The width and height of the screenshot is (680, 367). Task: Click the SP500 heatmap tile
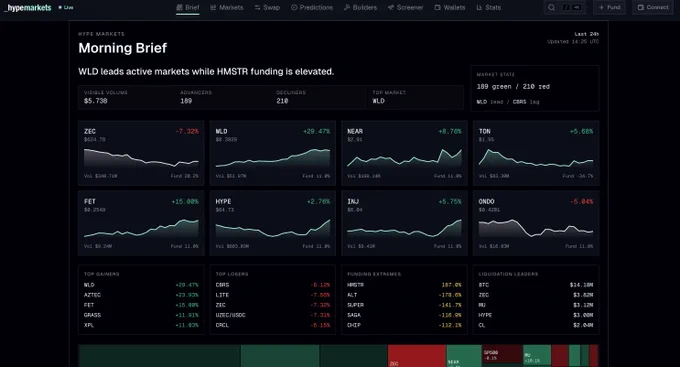pyautogui.click(x=502, y=354)
